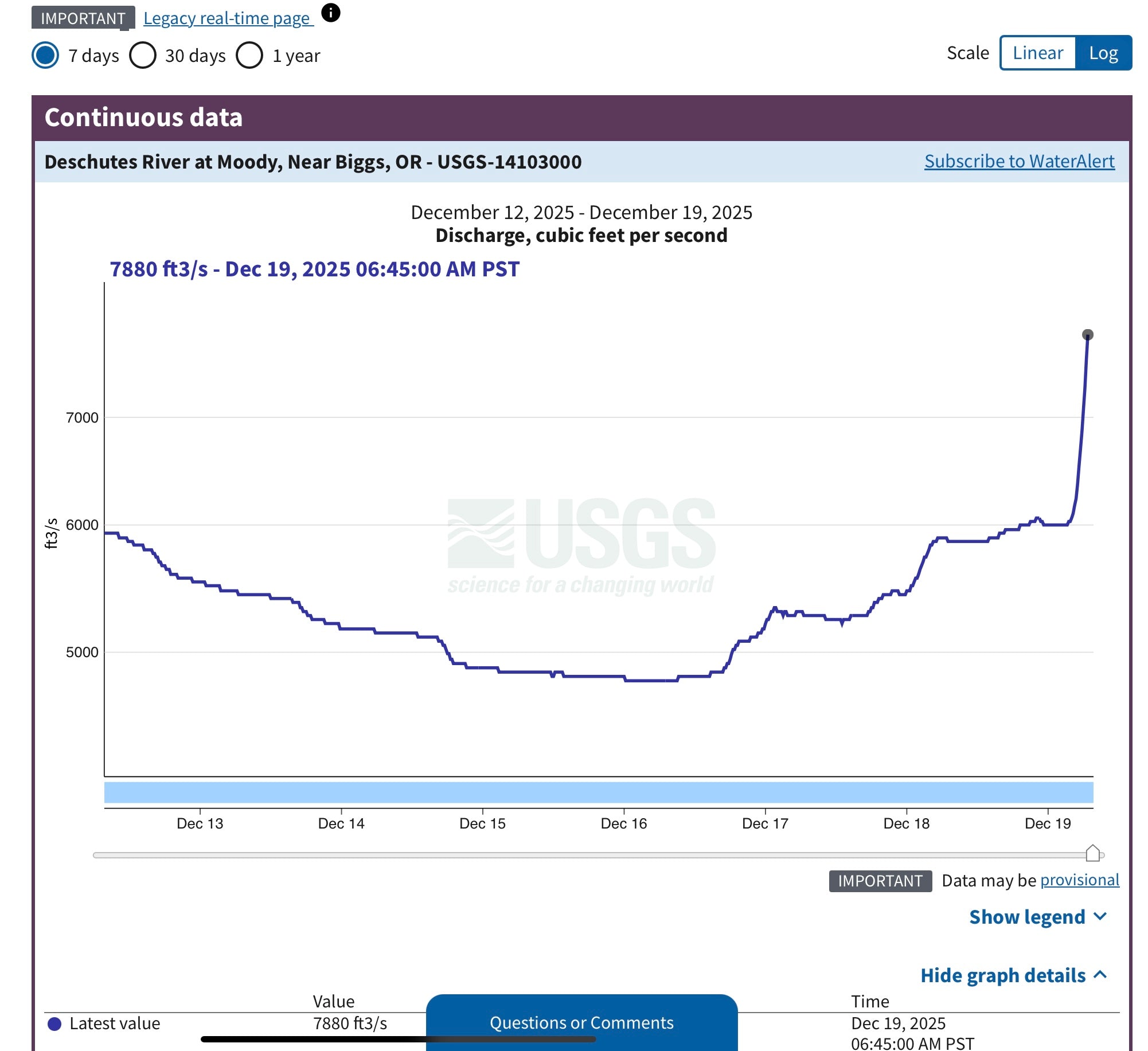This screenshot has height=1051, width=1148.
Task: Select the 7 days radio button
Action: [x=45, y=56]
